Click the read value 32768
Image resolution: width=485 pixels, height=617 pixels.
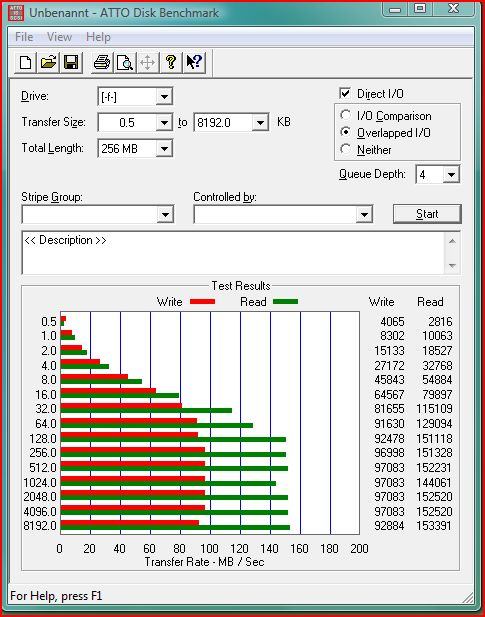coord(437,366)
